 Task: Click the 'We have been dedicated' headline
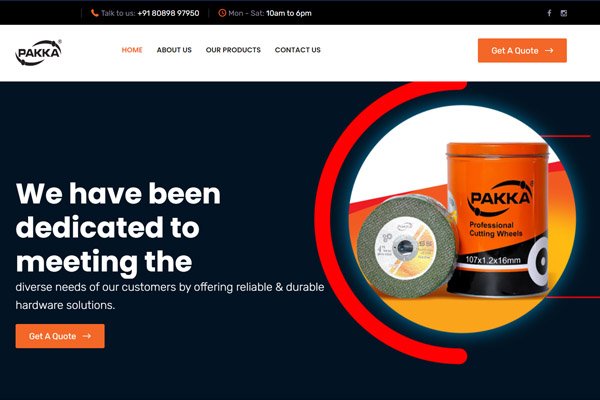click(118, 227)
